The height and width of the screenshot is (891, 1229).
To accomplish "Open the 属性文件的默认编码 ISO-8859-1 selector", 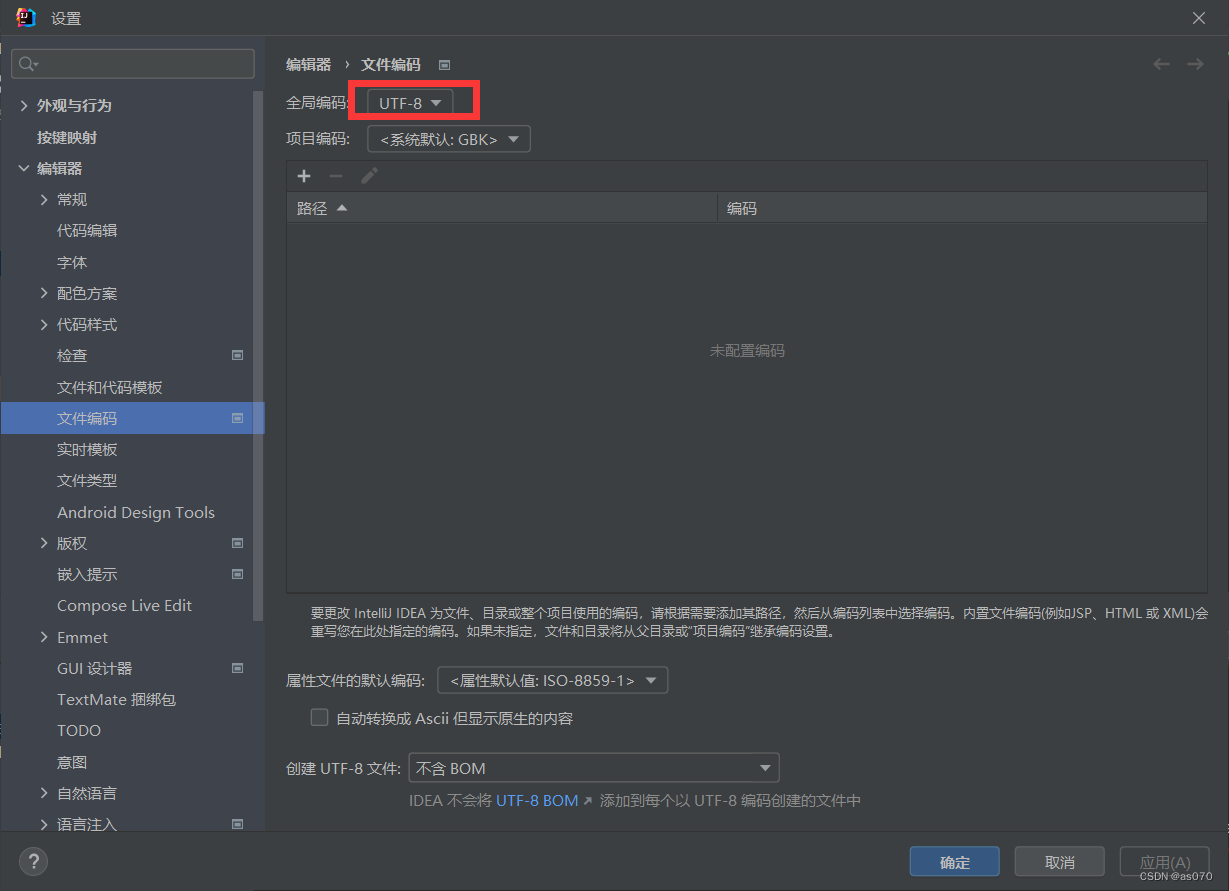I will pos(552,679).
